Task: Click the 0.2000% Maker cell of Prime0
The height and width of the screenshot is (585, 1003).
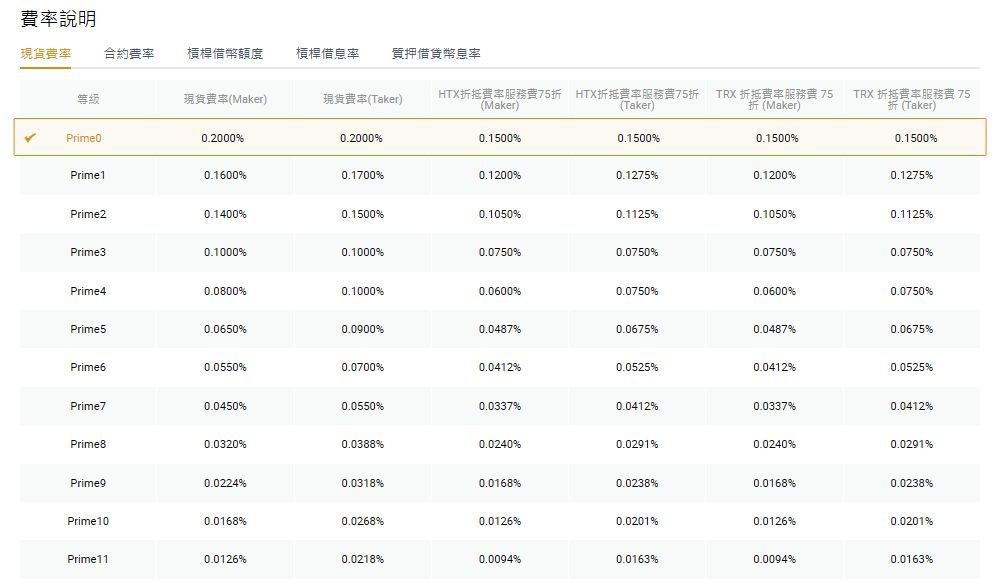Action: click(223, 137)
